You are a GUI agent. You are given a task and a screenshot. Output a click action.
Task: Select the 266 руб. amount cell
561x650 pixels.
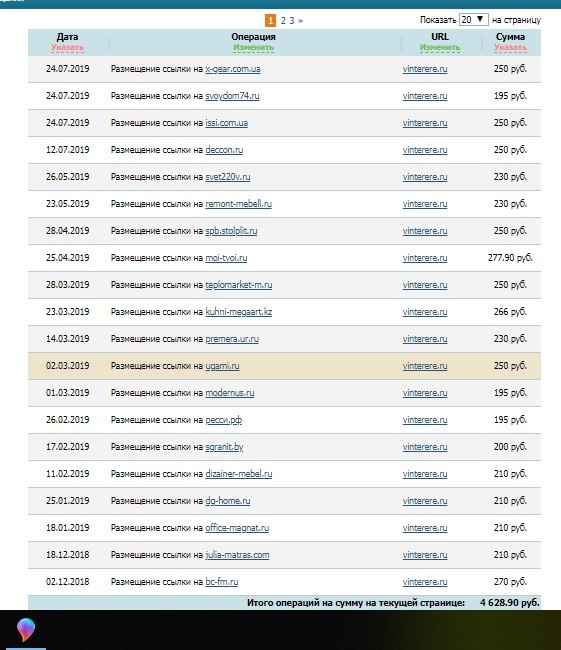(x=510, y=312)
